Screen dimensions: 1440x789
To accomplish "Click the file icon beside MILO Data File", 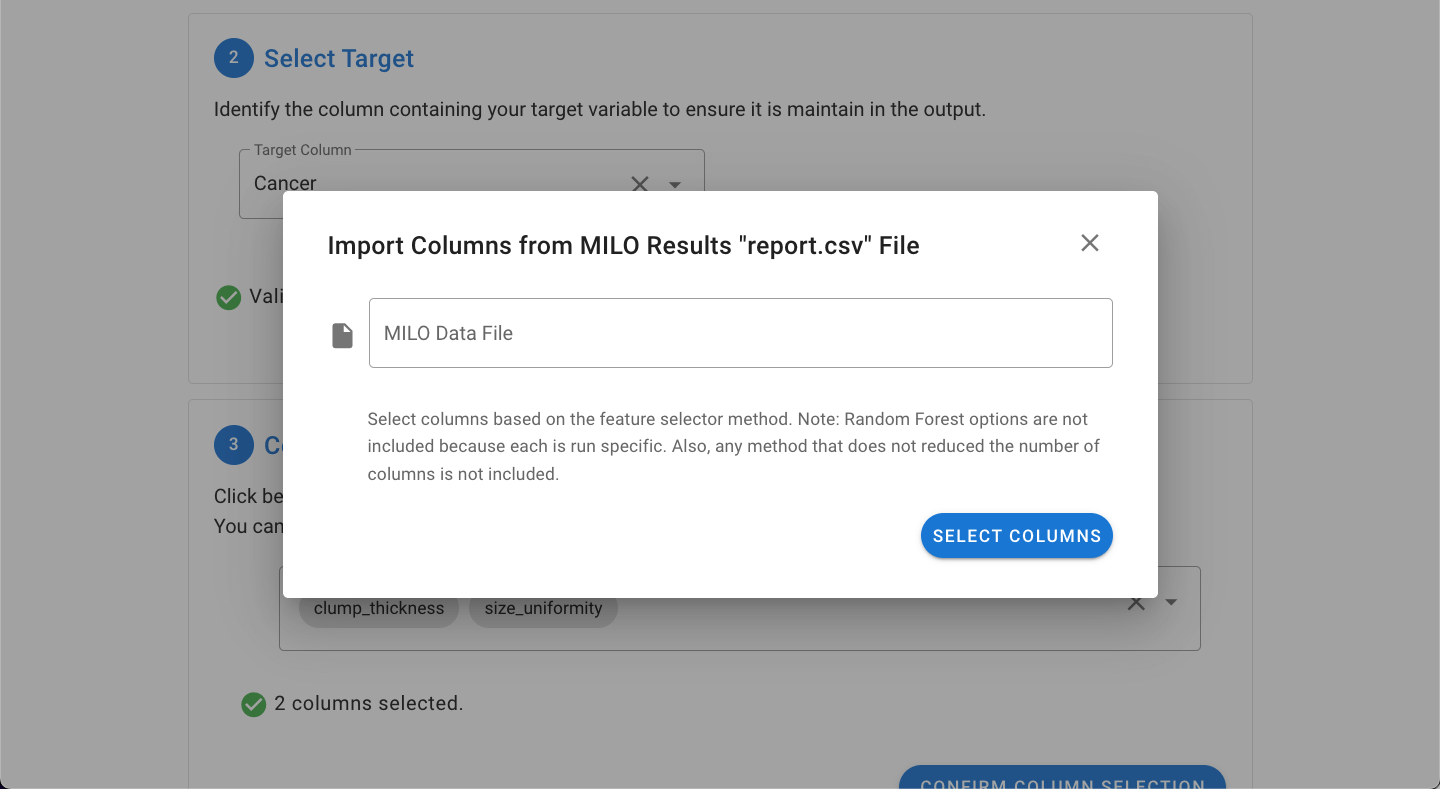I will point(342,335).
